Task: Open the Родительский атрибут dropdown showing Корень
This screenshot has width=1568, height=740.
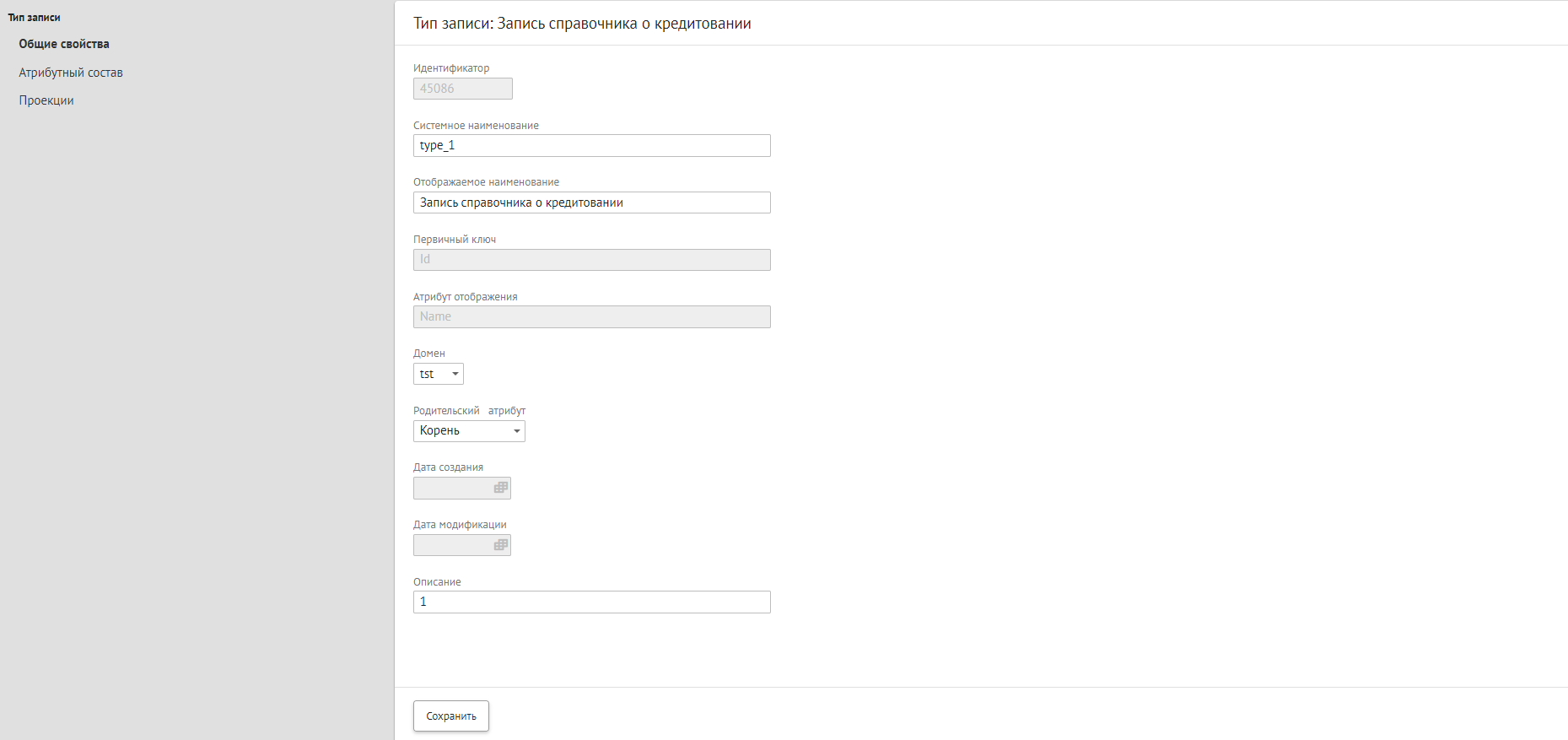Action: tap(469, 431)
